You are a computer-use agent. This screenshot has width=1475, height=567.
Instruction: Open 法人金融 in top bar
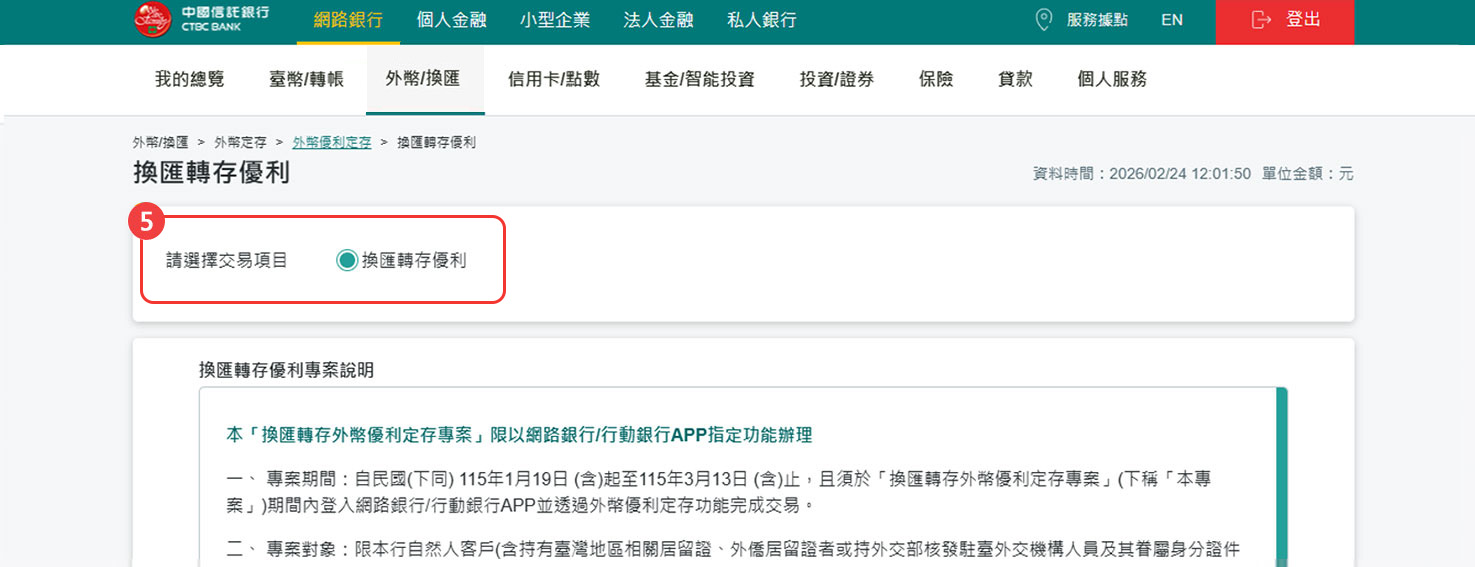point(658,20)
